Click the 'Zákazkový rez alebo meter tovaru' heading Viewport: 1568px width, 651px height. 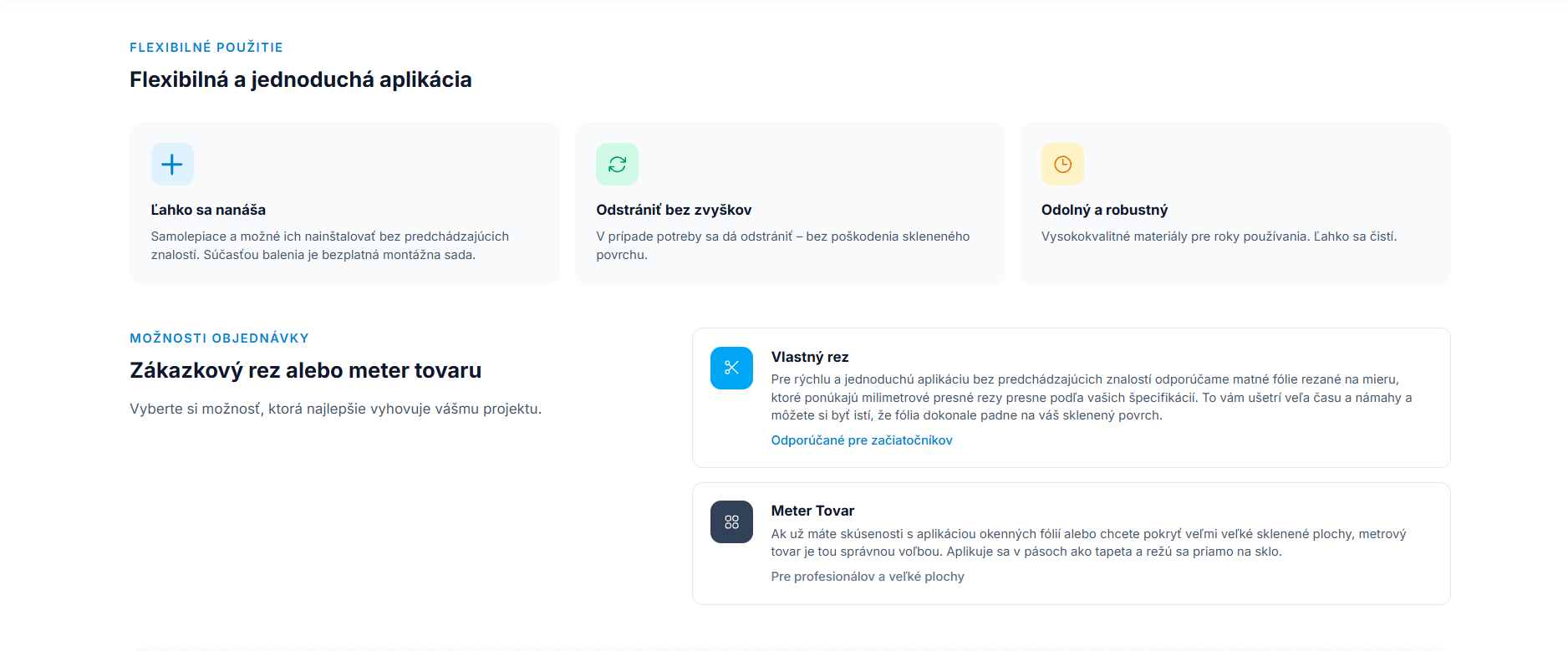click(305, 370)
